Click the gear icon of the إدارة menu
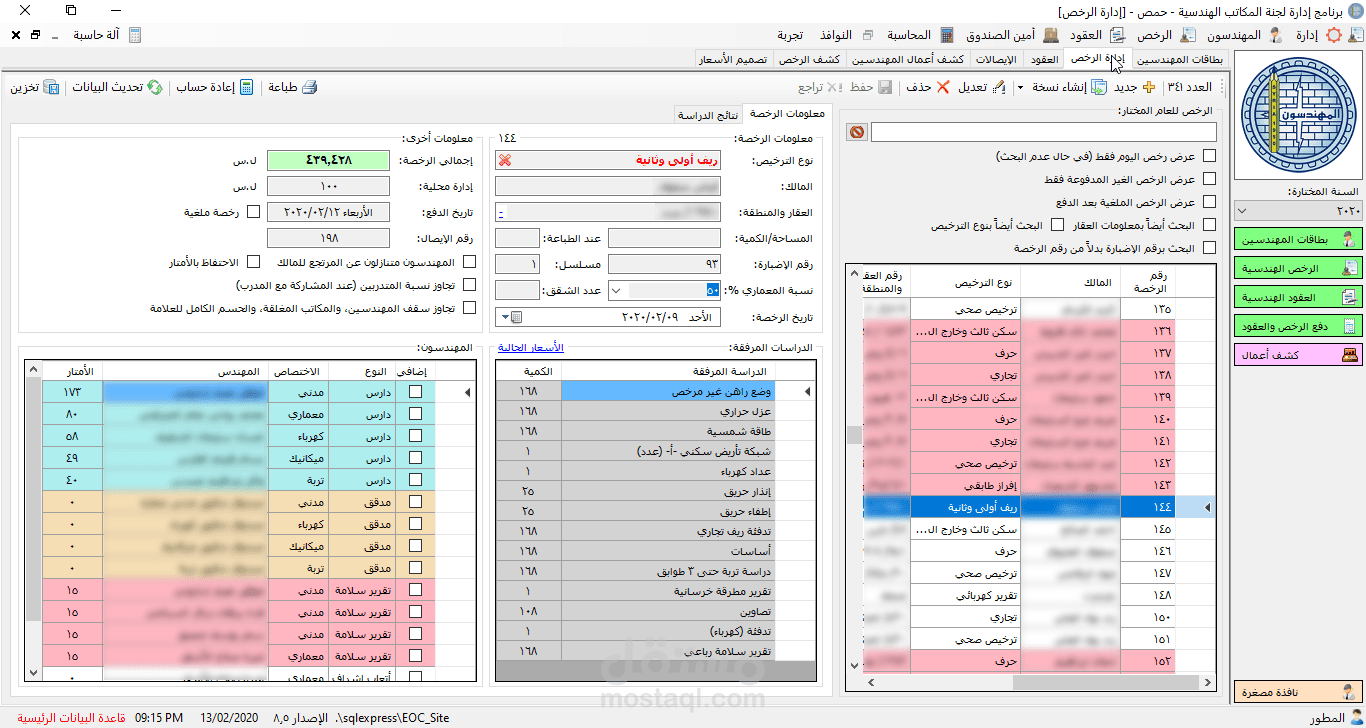 point(1333,35)
